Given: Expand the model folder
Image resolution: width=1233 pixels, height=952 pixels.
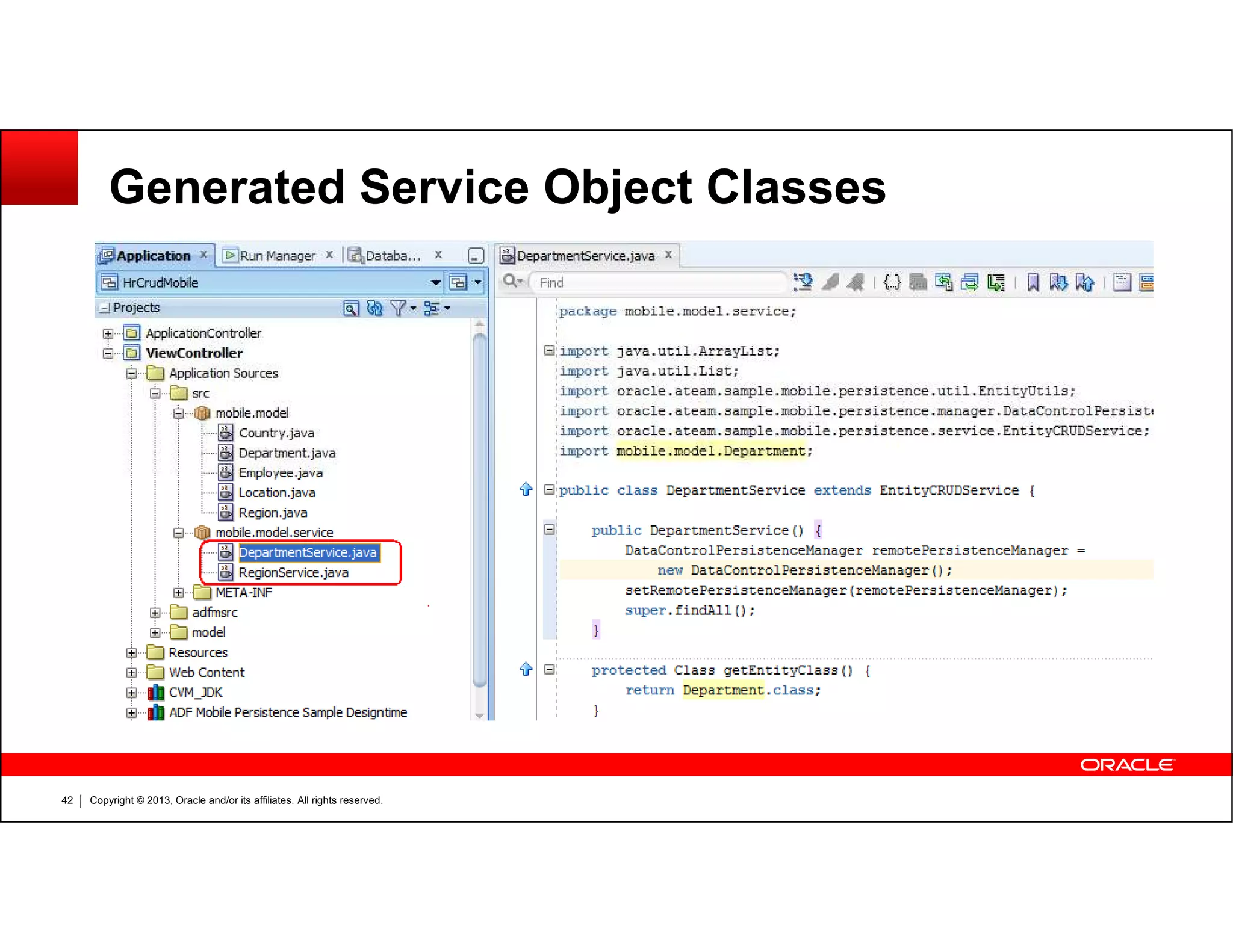Looking at the screenshot, I should (155, 632).
